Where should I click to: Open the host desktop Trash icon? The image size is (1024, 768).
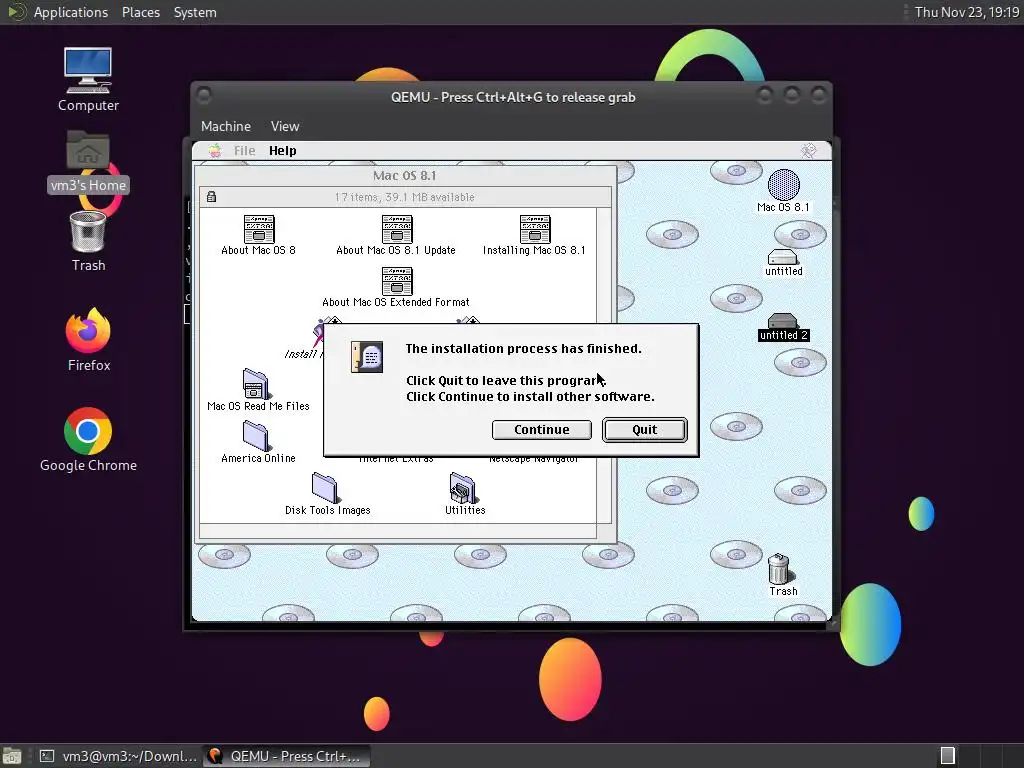[88, 231]
